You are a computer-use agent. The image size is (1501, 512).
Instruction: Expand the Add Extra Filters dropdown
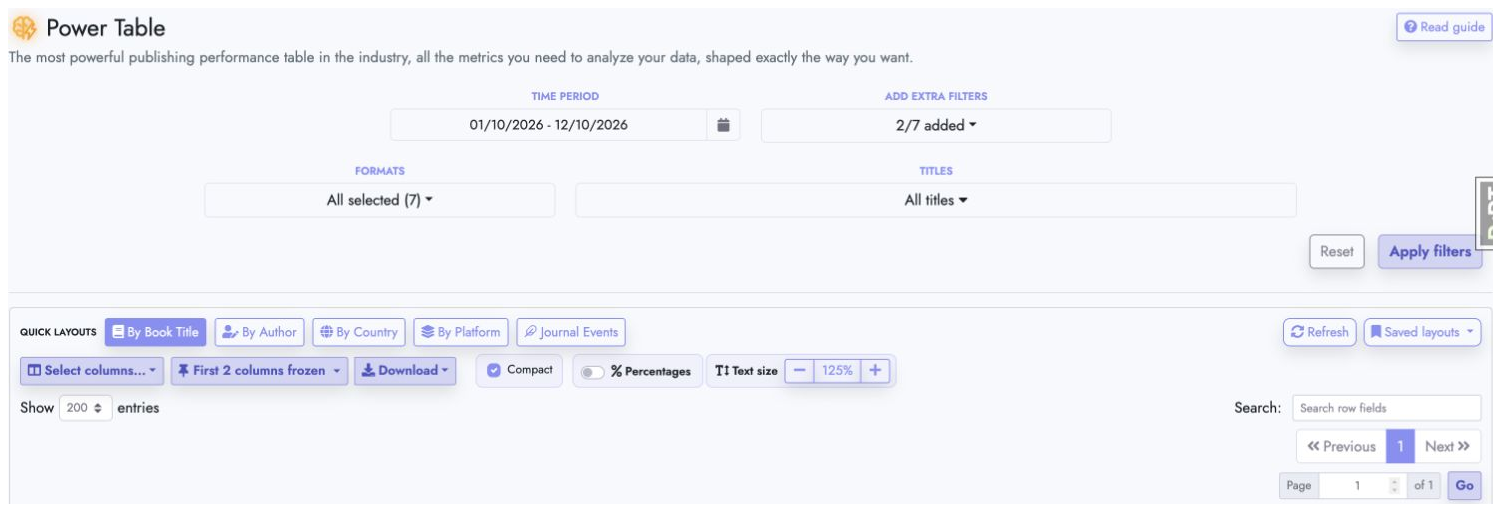click(936, 125)
